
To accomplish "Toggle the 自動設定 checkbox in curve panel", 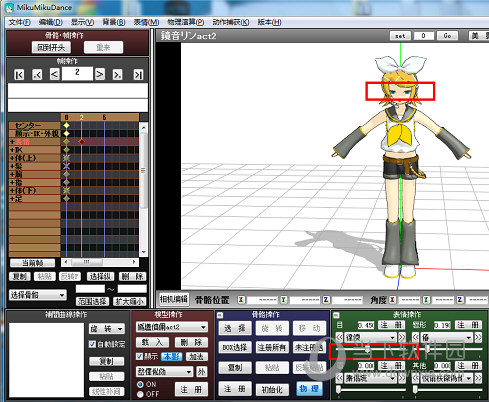I will coord(93,344).
